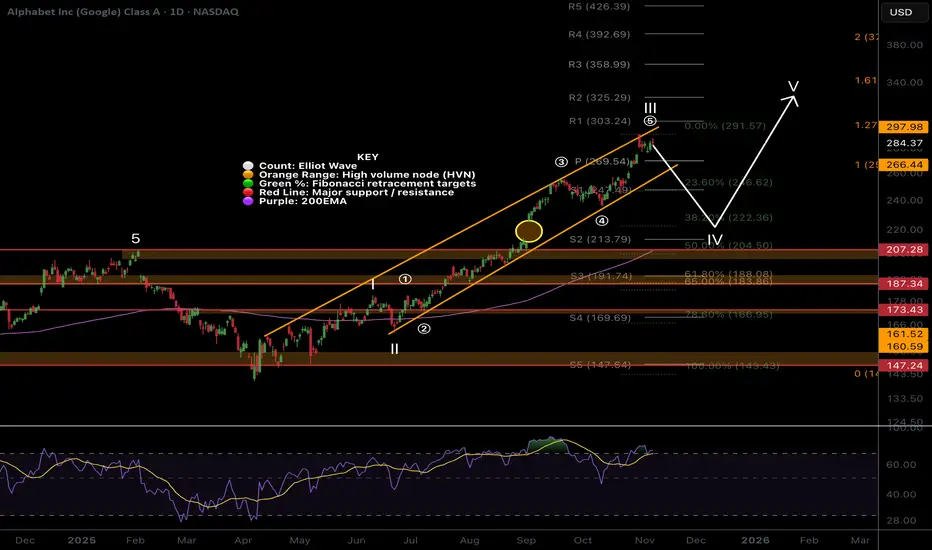The image size is (932, 550).
Task: Click the 60.00 level on the RSI axis
Action: tap(900, 465)
